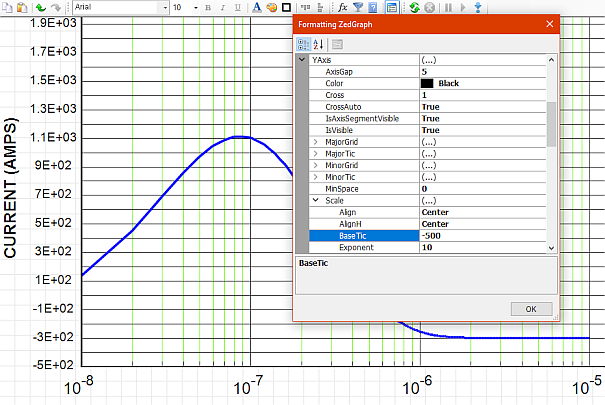This screenshot has width=605, height=405.
Task: Click the Categorized view icon in property grid
Action: pyautogui.click(x=304, y=44)
